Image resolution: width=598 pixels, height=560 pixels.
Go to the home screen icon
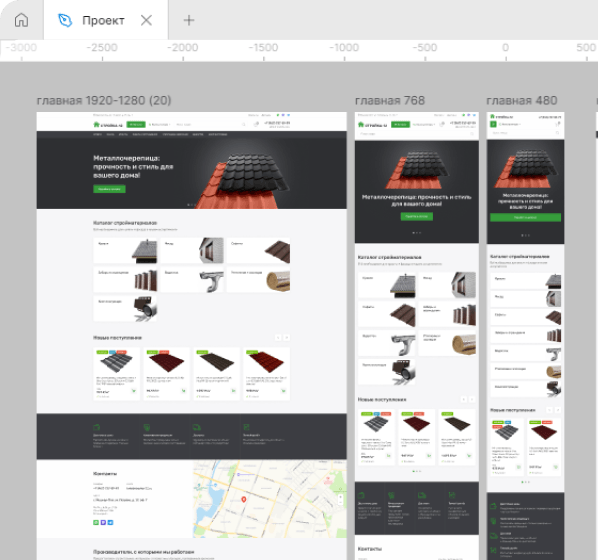[x=21, y=20]
